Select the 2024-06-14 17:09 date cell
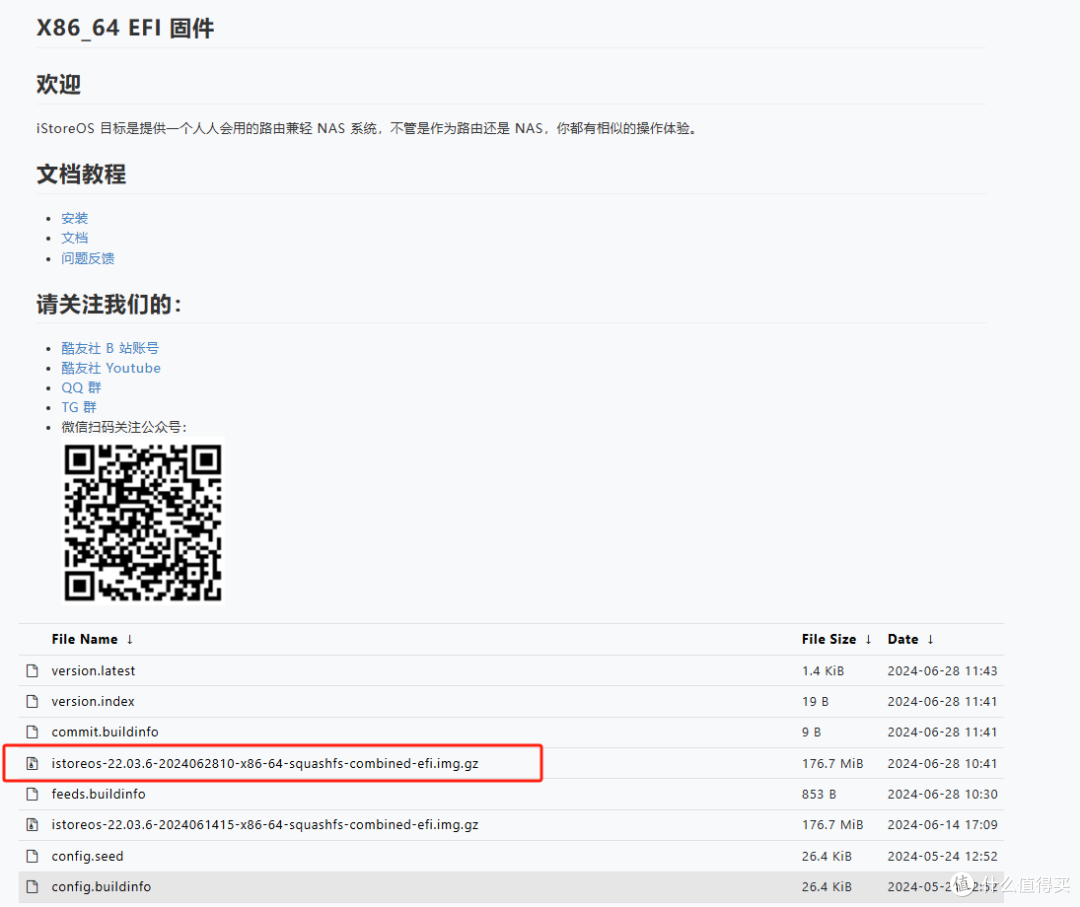This screenshot has height=907, width=1080. coord(942,824)
